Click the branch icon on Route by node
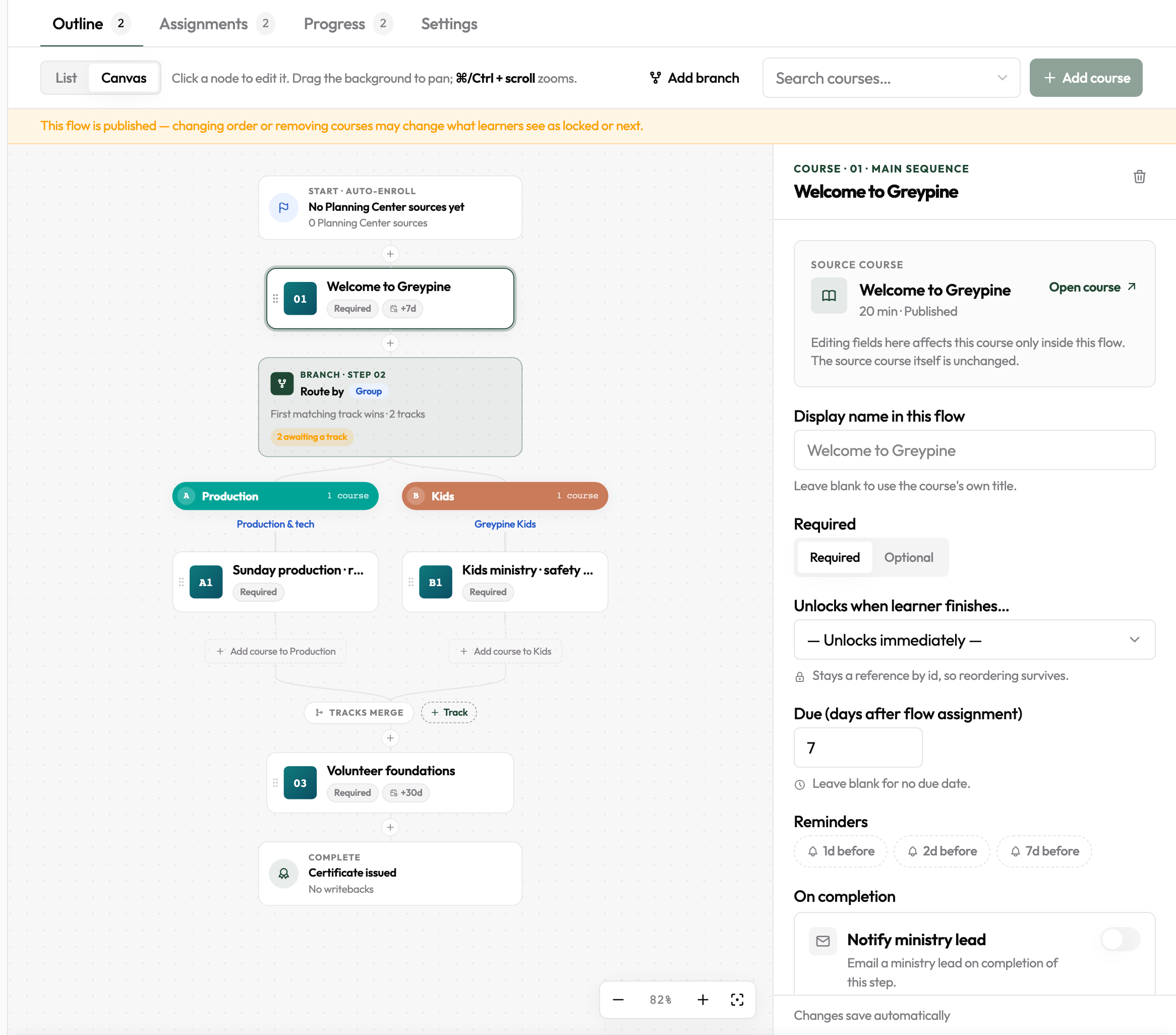This screenshot has height=1035, width=1176. (282, 384)
